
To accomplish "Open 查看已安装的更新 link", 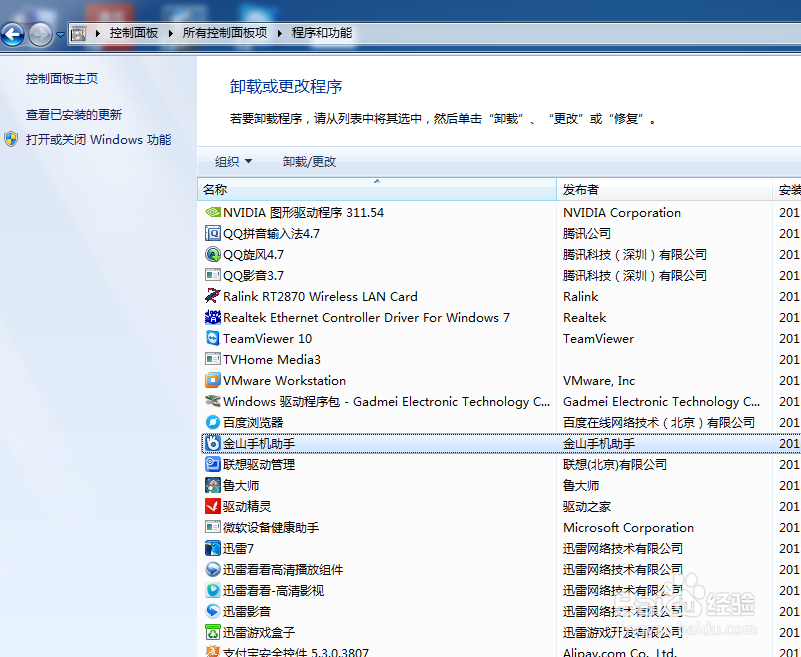I will 74,114.
